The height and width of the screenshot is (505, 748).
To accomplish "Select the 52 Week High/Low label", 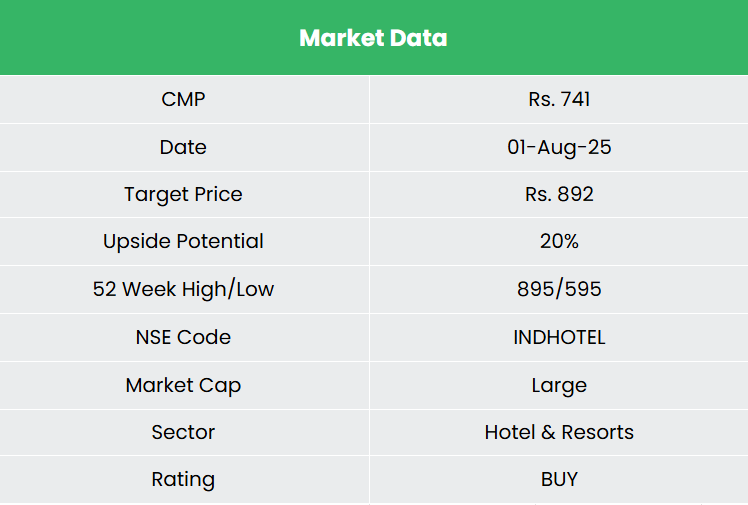I will [183, 289].
